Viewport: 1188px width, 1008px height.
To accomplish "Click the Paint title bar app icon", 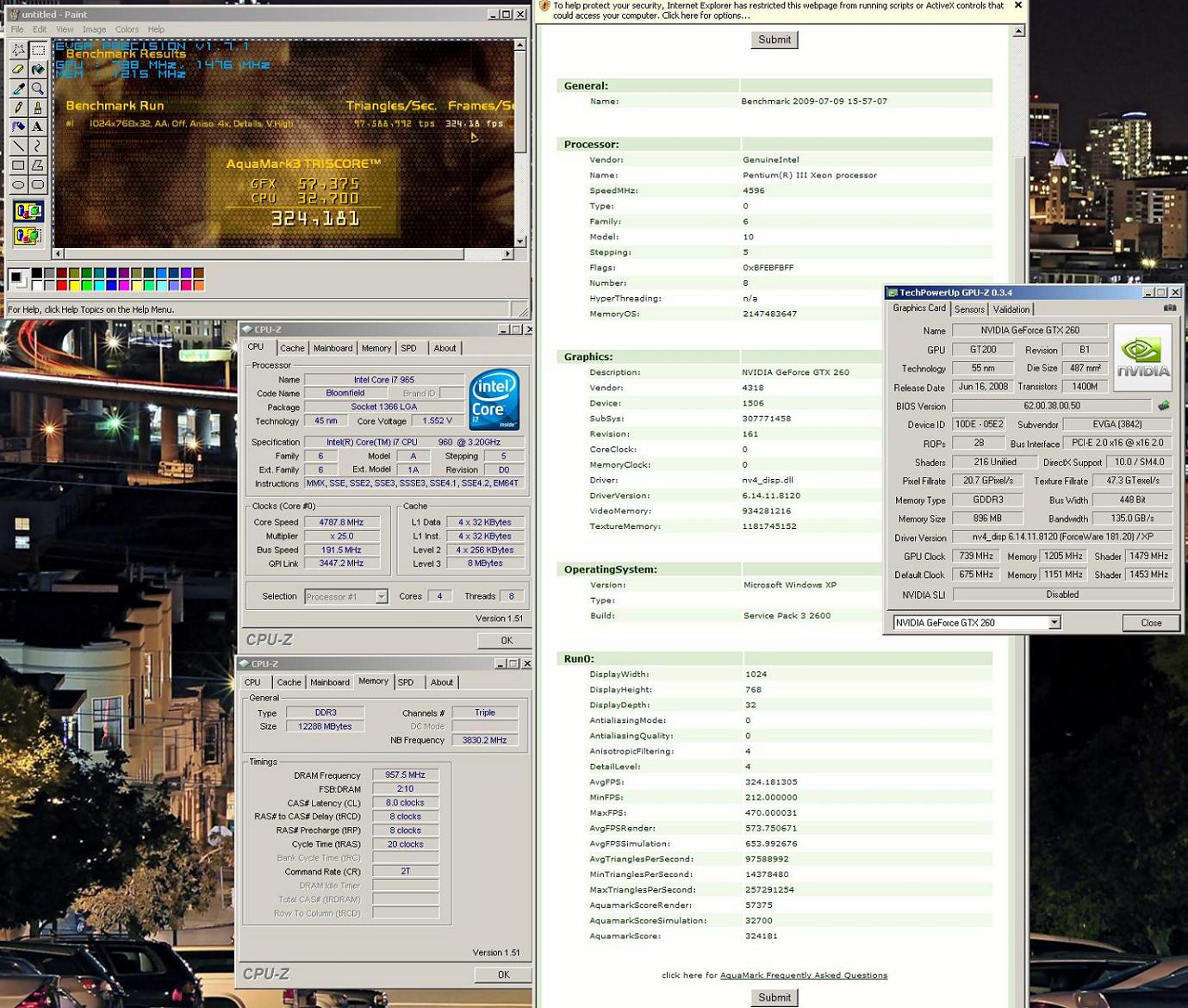I will tap(14, 14).
